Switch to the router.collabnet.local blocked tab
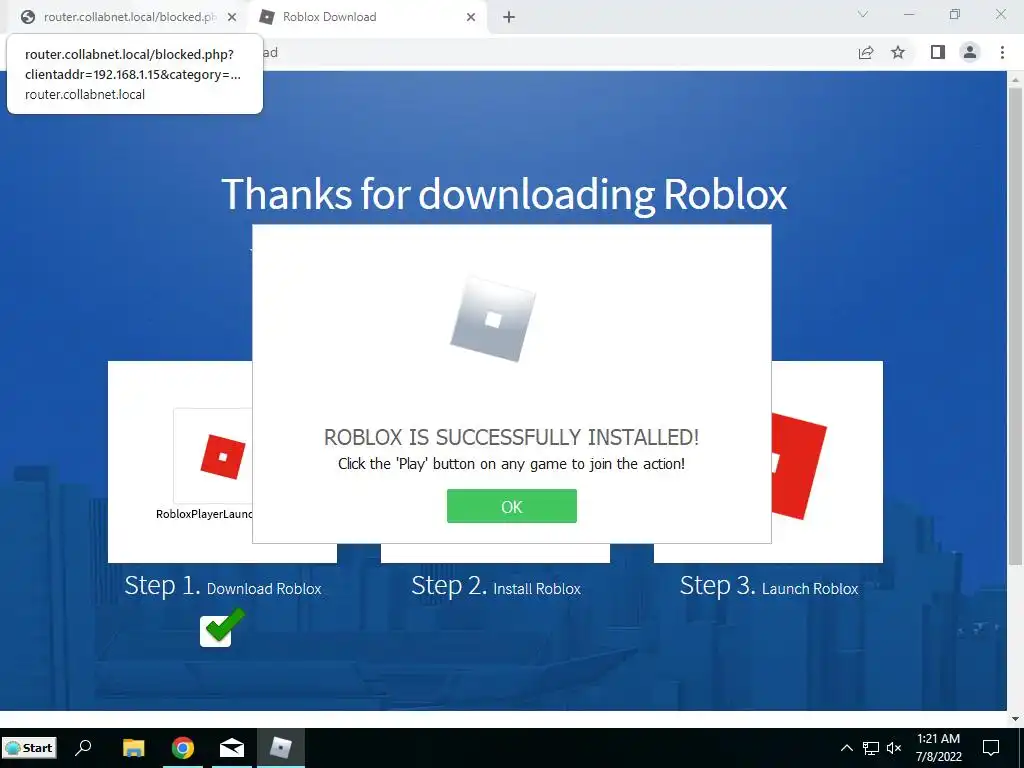The width and height of the screenshot is (1024, 768). (x=129, y=17)
